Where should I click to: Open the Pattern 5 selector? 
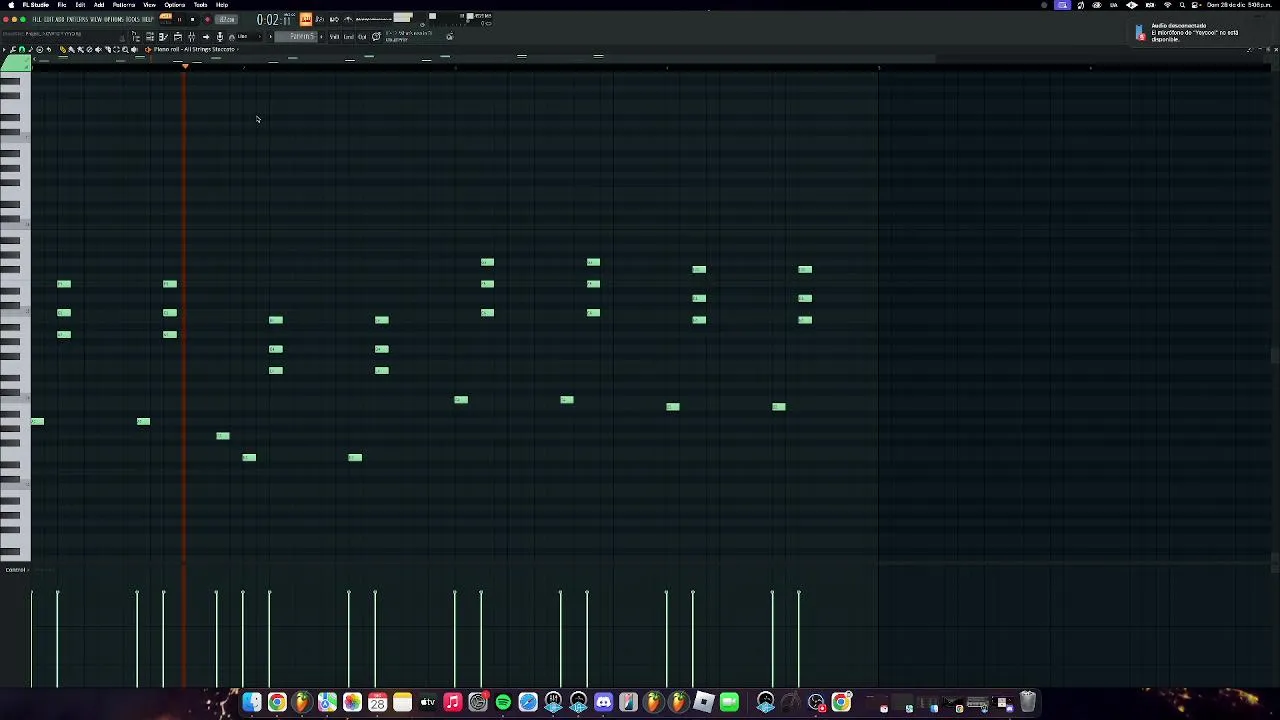pyautogui.click(x=295, y=36)
